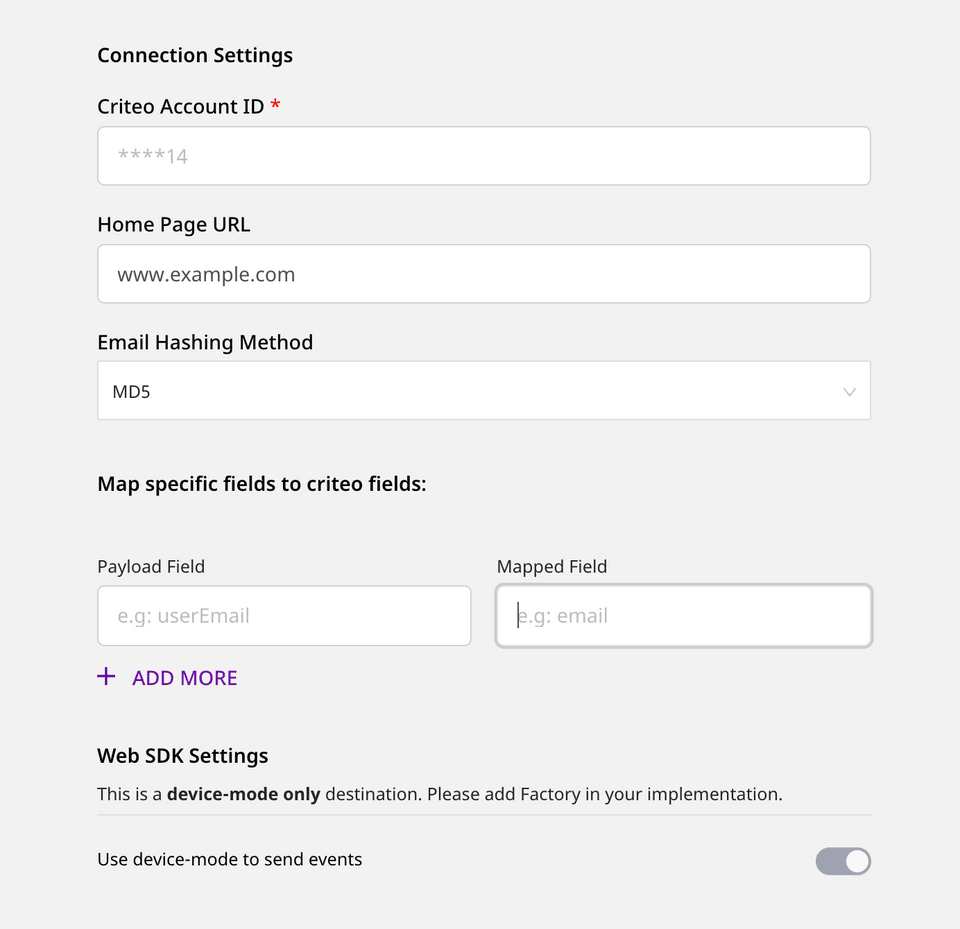The height and width of the screenshot is (929, 960).
Task: Click the Email Hashing Method label
Action: (x=205, y=342)
